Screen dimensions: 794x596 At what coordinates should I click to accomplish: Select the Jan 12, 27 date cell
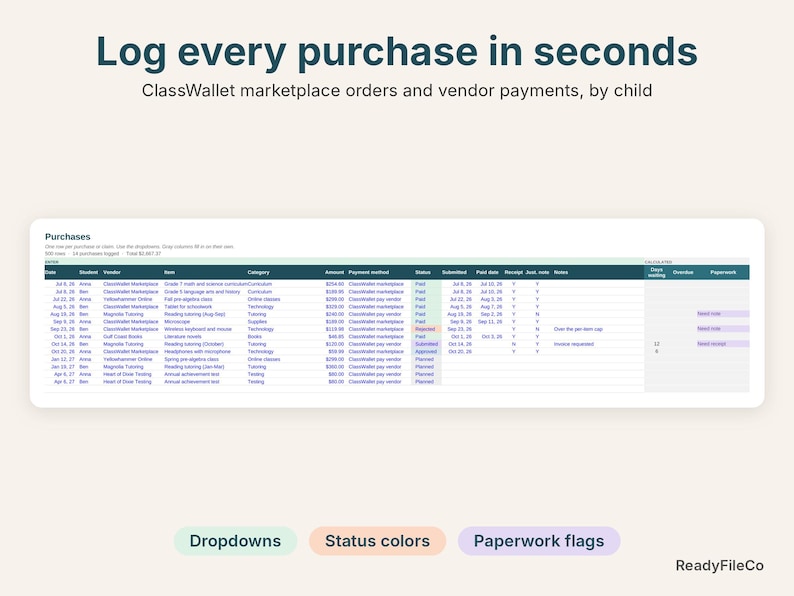[63, 359]
